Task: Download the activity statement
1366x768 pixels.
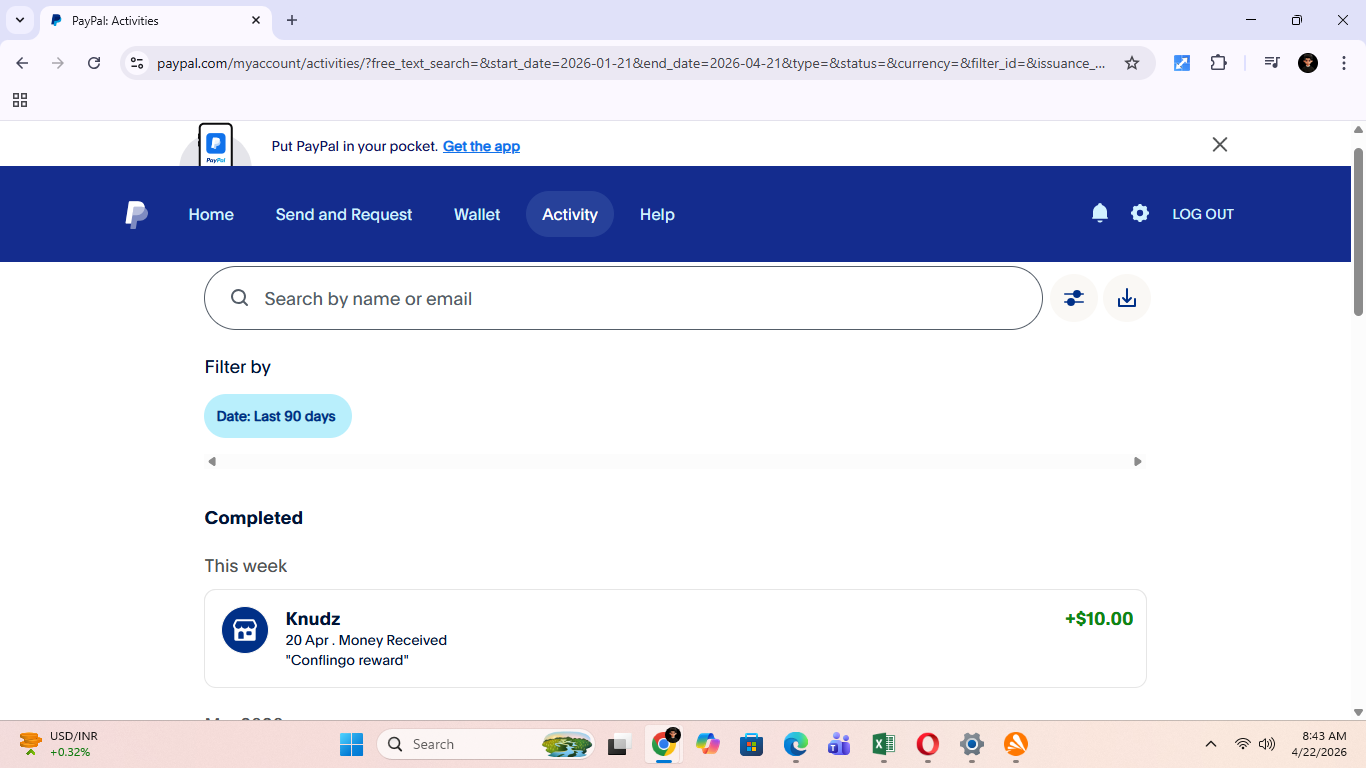Action: click(x=1127, y=297)
